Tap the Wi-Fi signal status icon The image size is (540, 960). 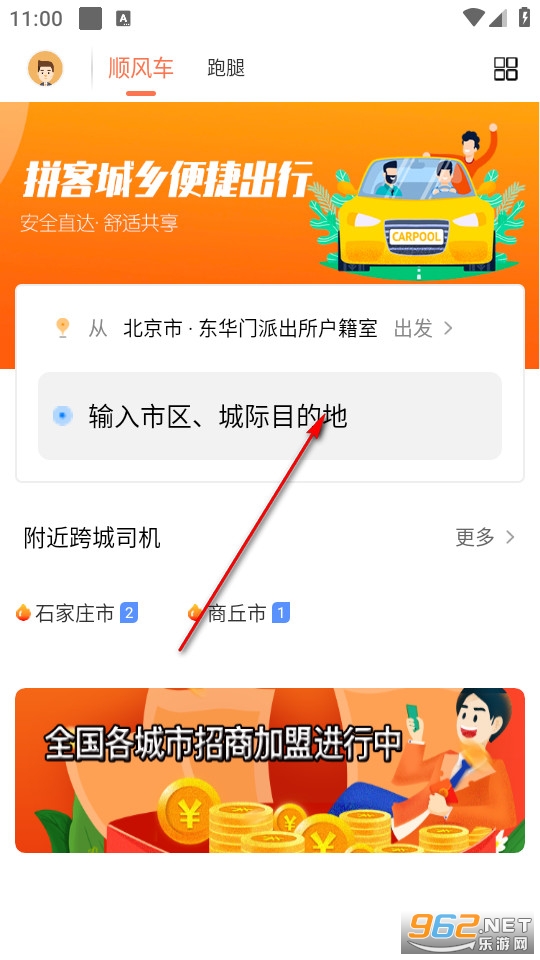[x=473, y=18]
